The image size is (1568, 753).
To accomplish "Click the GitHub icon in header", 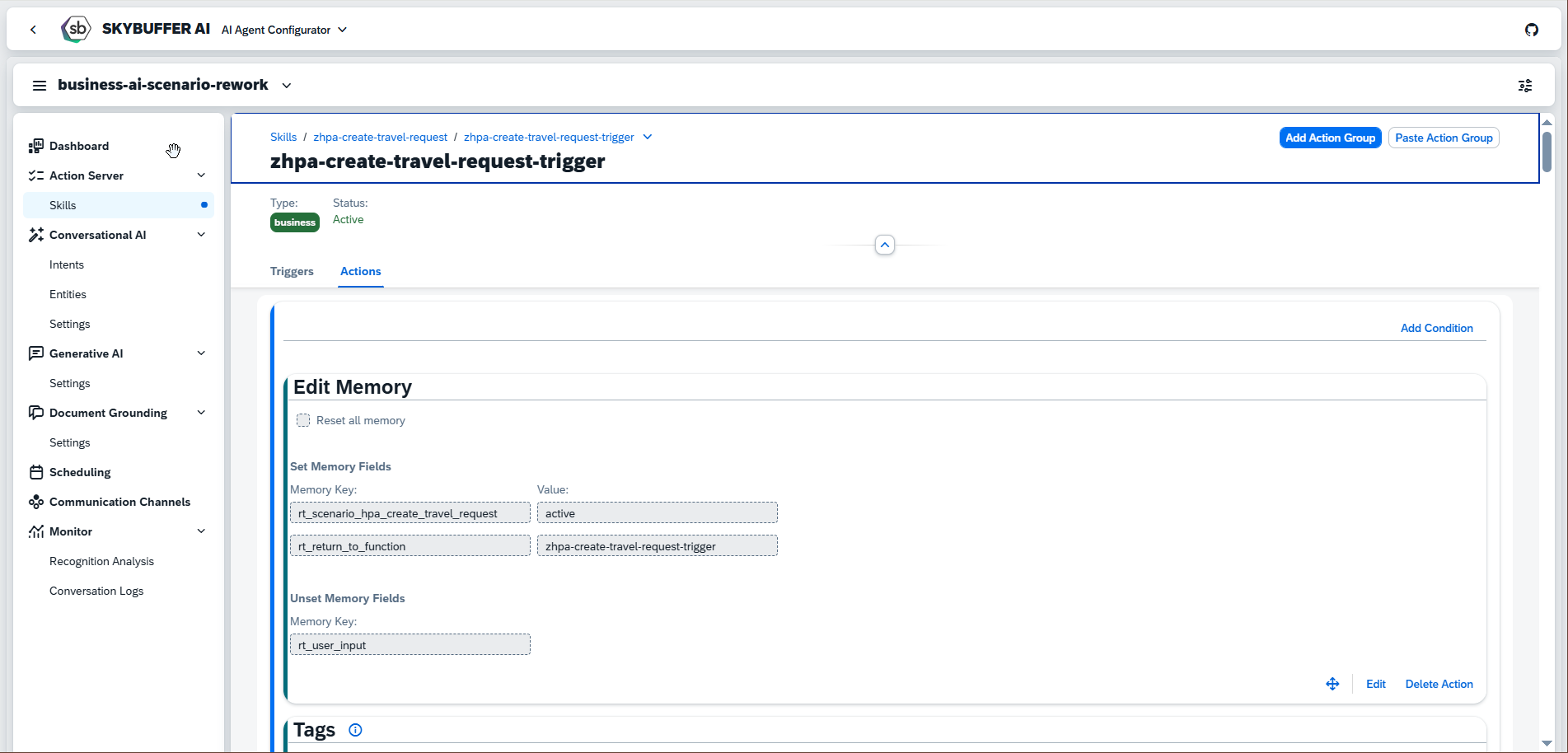I will click(1531, 30).
